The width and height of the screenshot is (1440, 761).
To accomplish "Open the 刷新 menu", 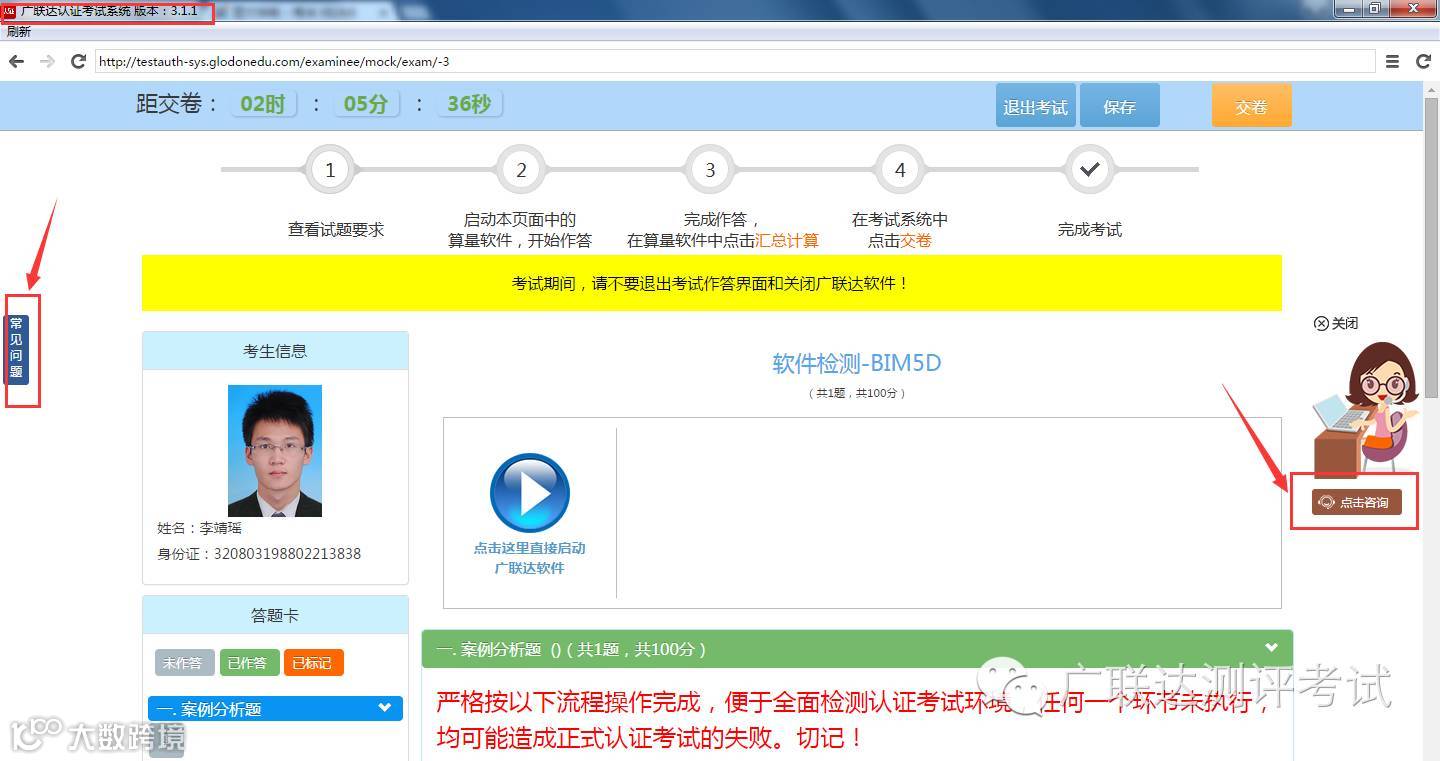I will click(18, 32).
